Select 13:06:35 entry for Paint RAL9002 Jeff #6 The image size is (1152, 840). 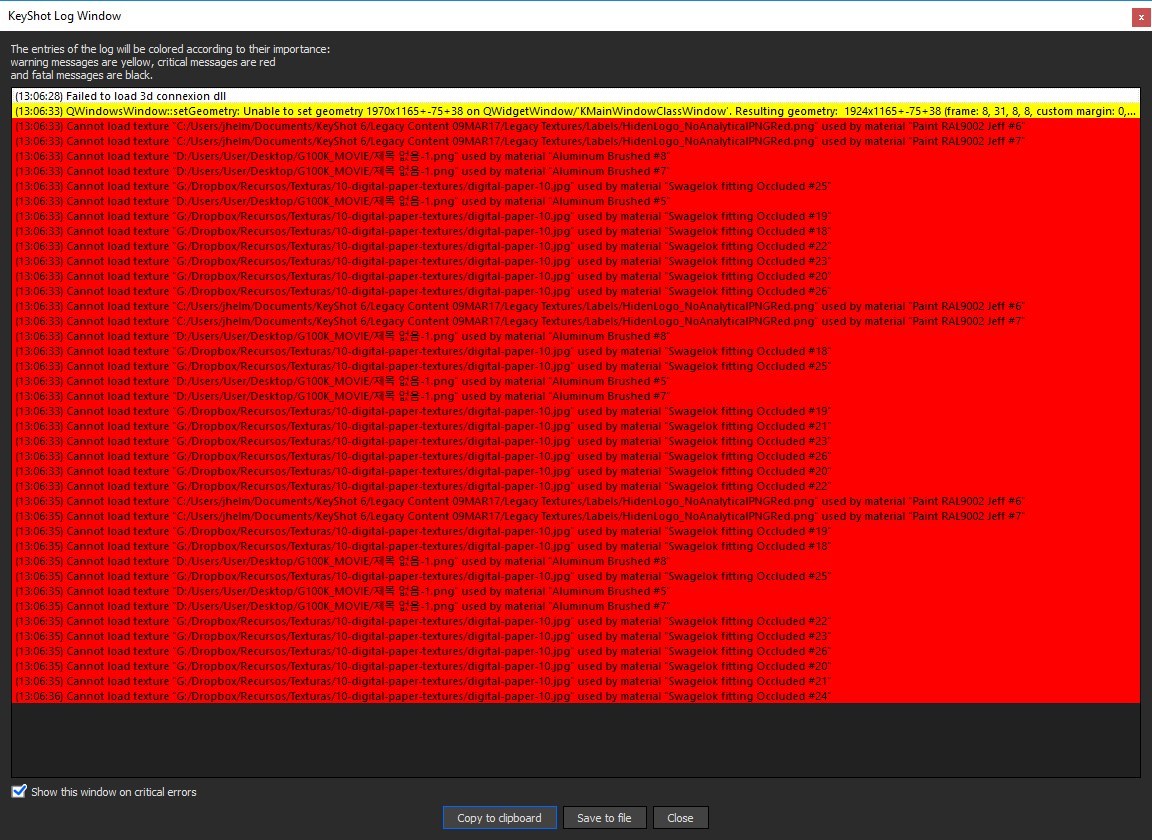point(576,501)
